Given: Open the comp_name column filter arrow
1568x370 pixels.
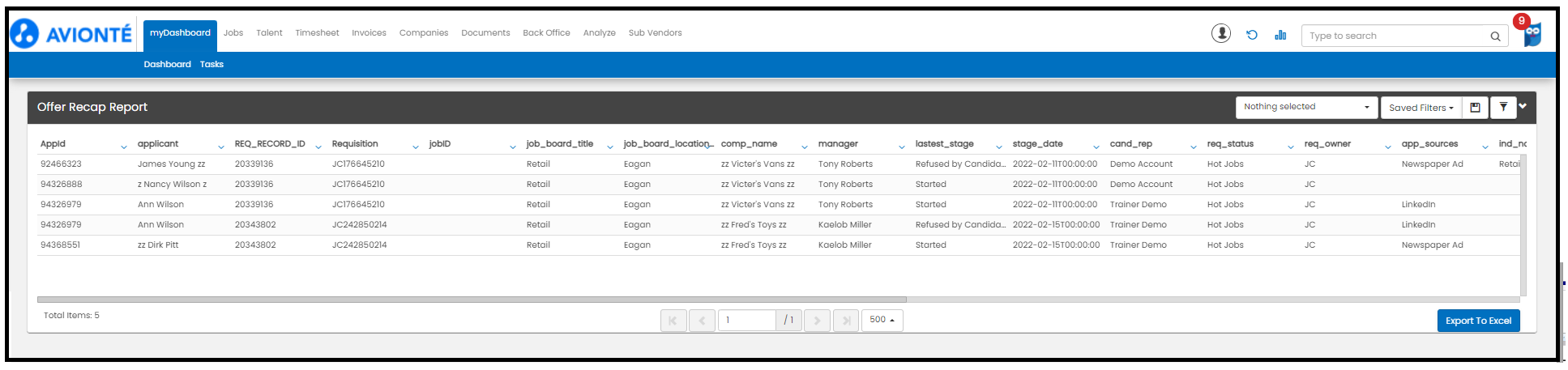Looking at the screenshot, I should point(805,147).
